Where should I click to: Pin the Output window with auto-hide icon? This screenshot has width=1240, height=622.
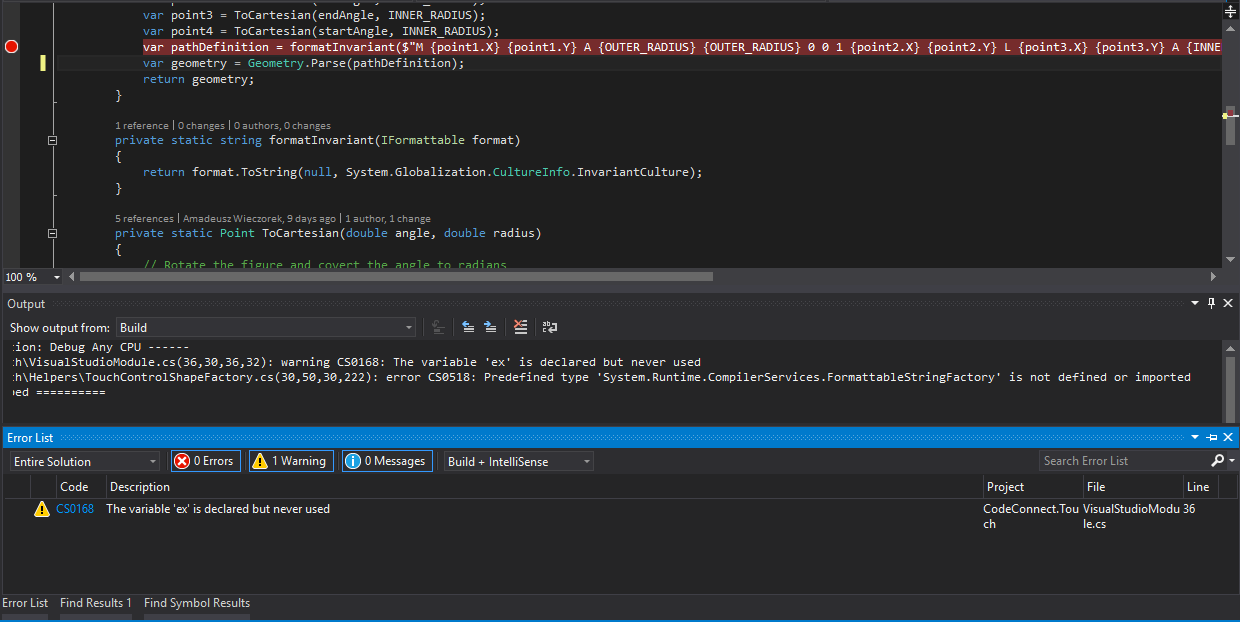click(x=1211, y=303)
